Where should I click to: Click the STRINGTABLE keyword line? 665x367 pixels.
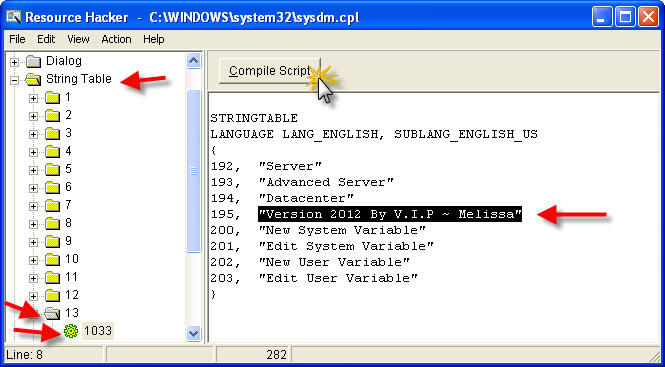pyautogui.click(x=254, y=118)
